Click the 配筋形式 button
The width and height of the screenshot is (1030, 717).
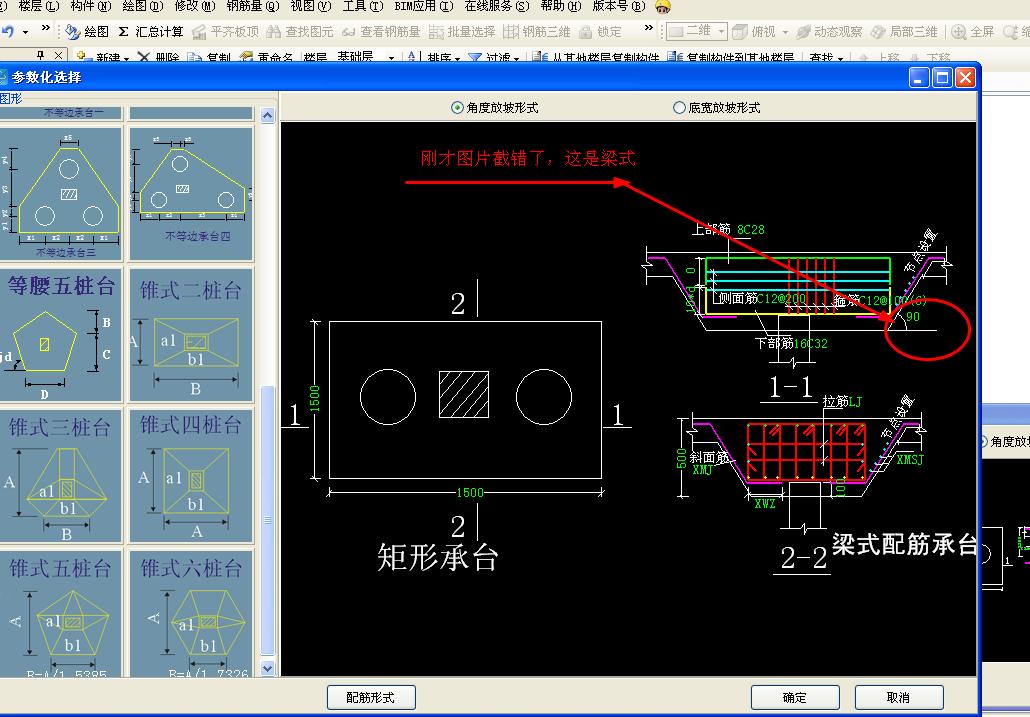[x=371, y=697]
